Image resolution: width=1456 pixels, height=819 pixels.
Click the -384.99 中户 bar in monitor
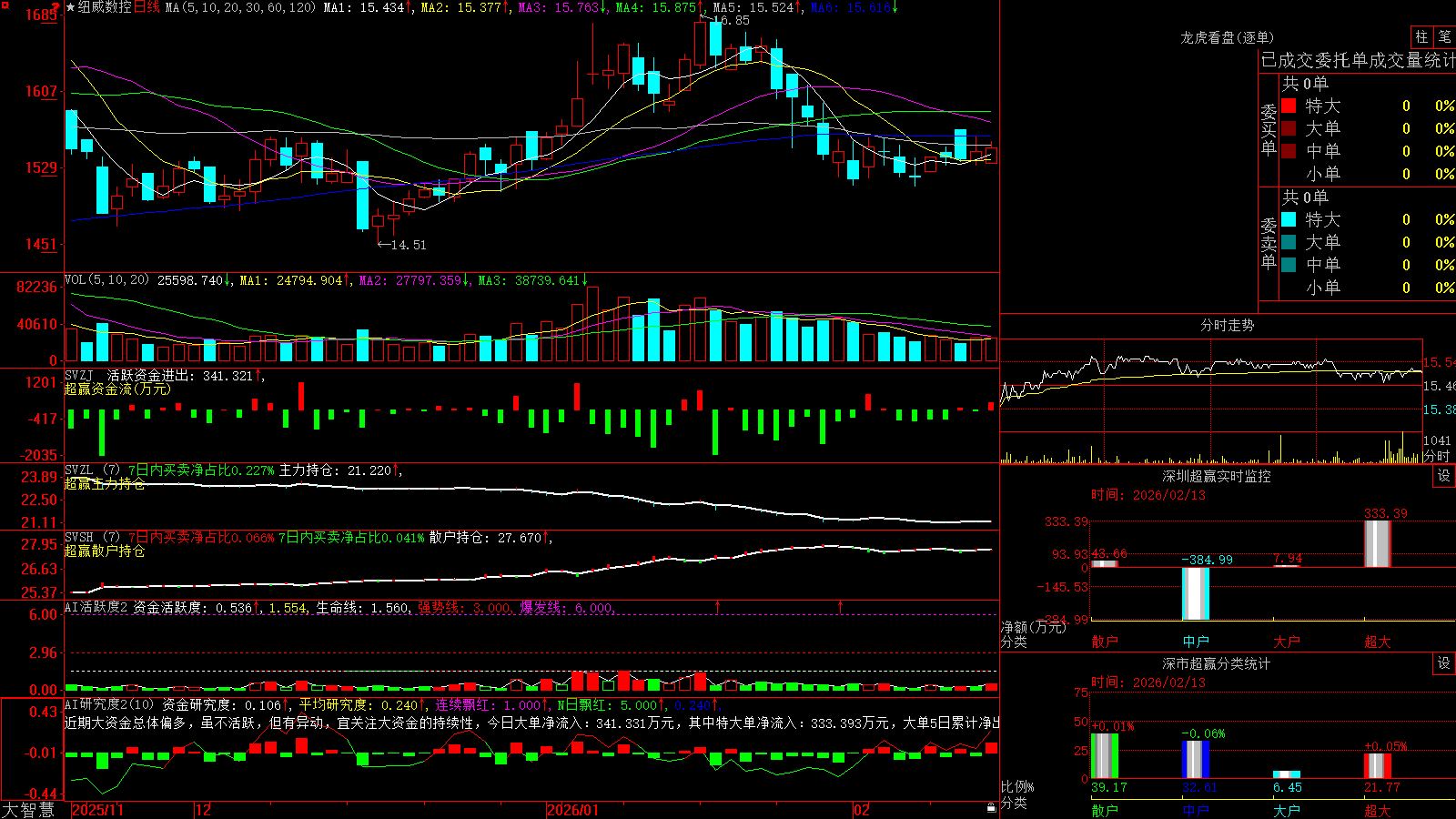coord(1196,593)
